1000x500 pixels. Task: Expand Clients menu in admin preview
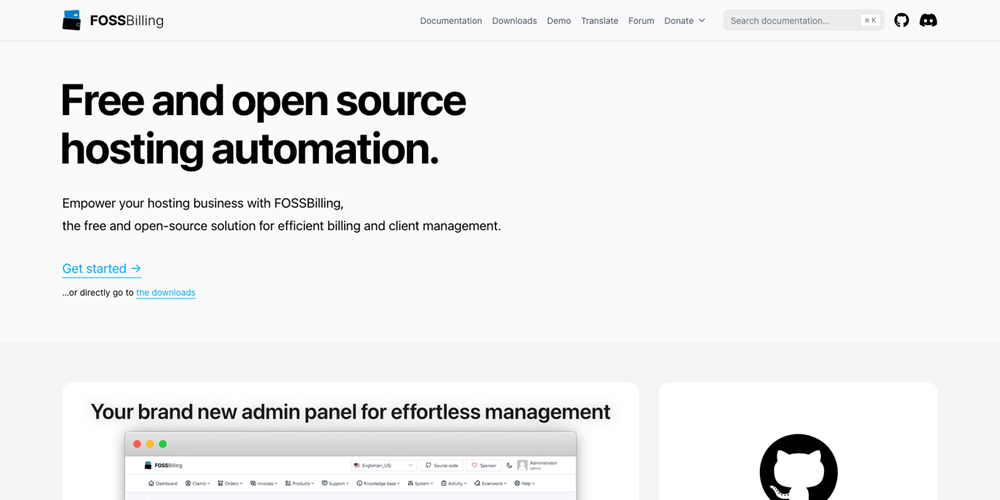pos(197,483)
